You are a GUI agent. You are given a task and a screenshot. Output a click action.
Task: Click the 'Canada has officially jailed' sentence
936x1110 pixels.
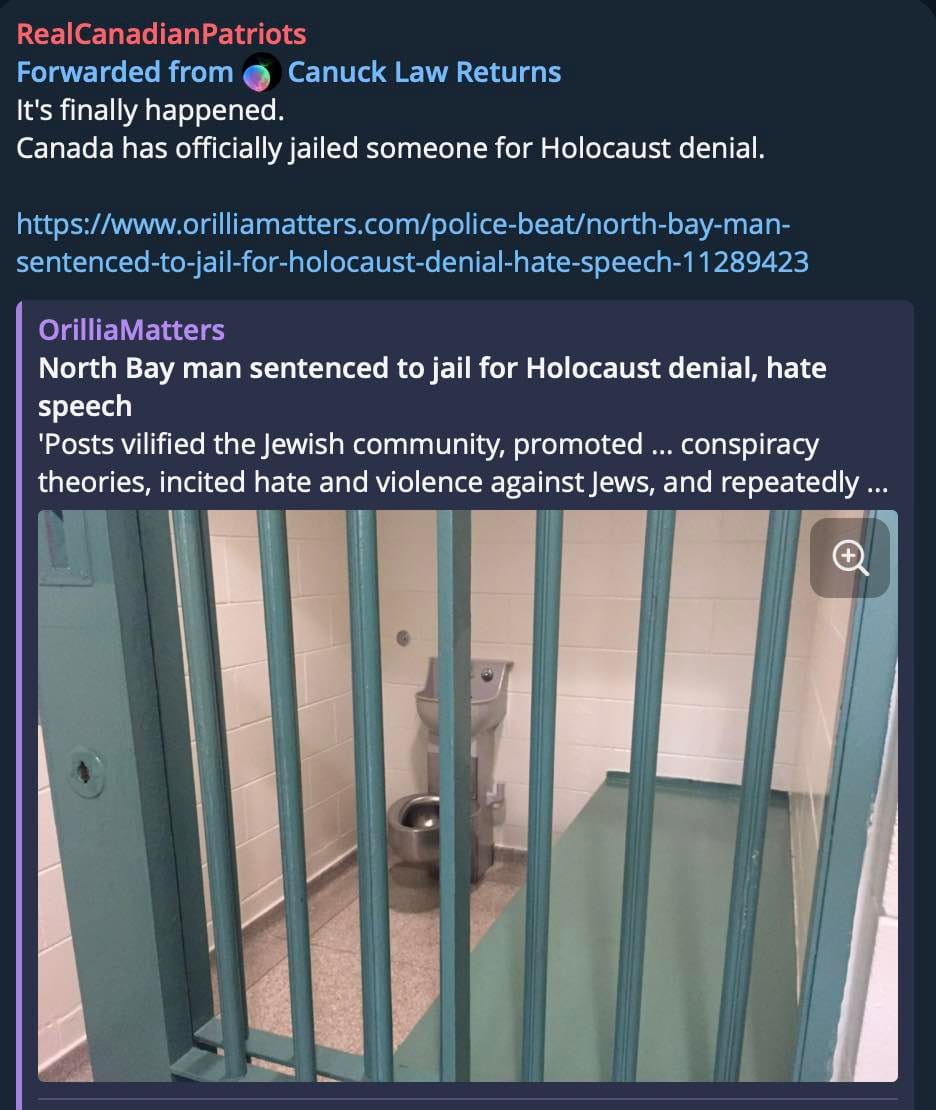[x=390, y=149]
